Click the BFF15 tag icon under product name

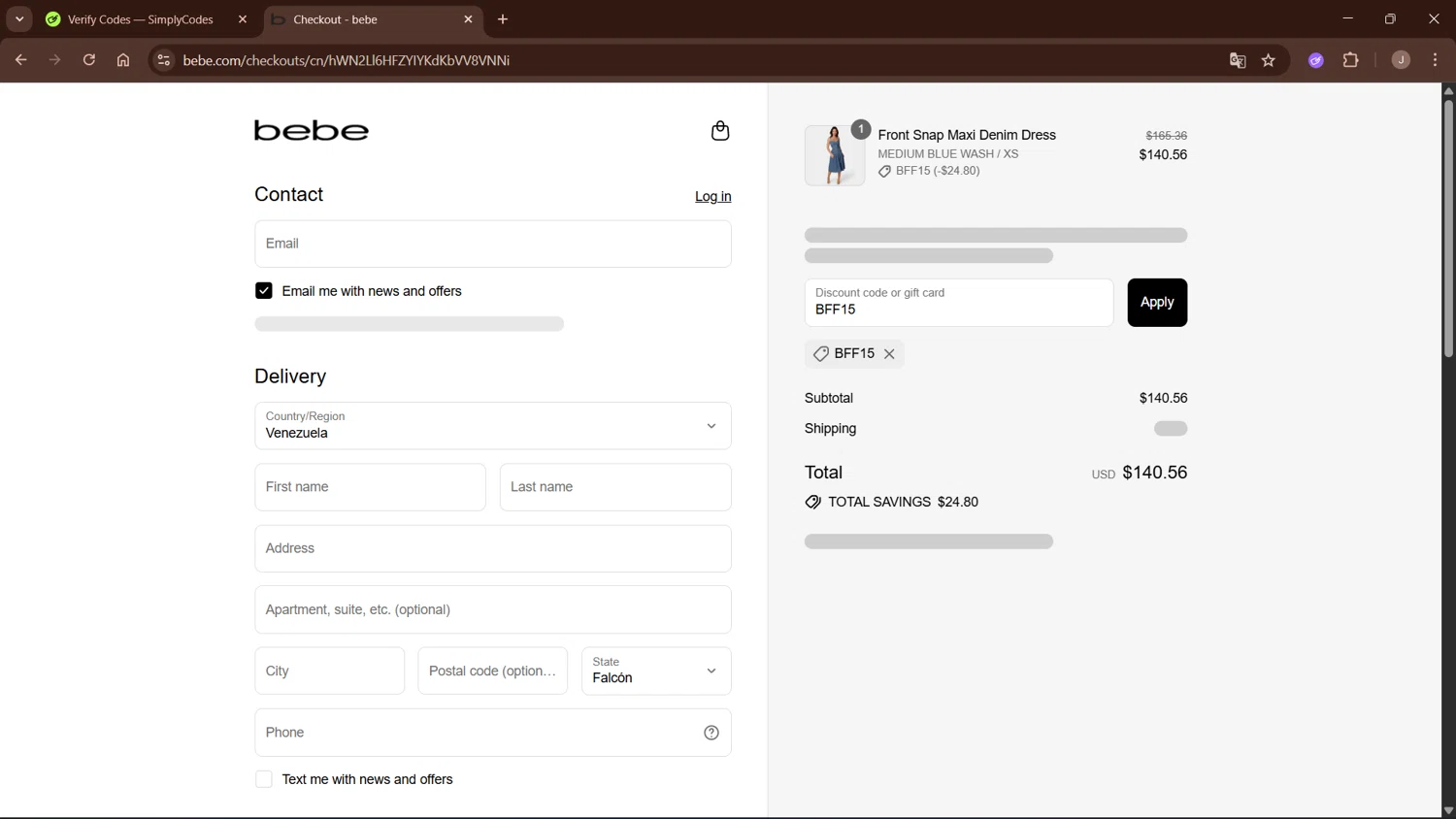(x=884, y=172)
